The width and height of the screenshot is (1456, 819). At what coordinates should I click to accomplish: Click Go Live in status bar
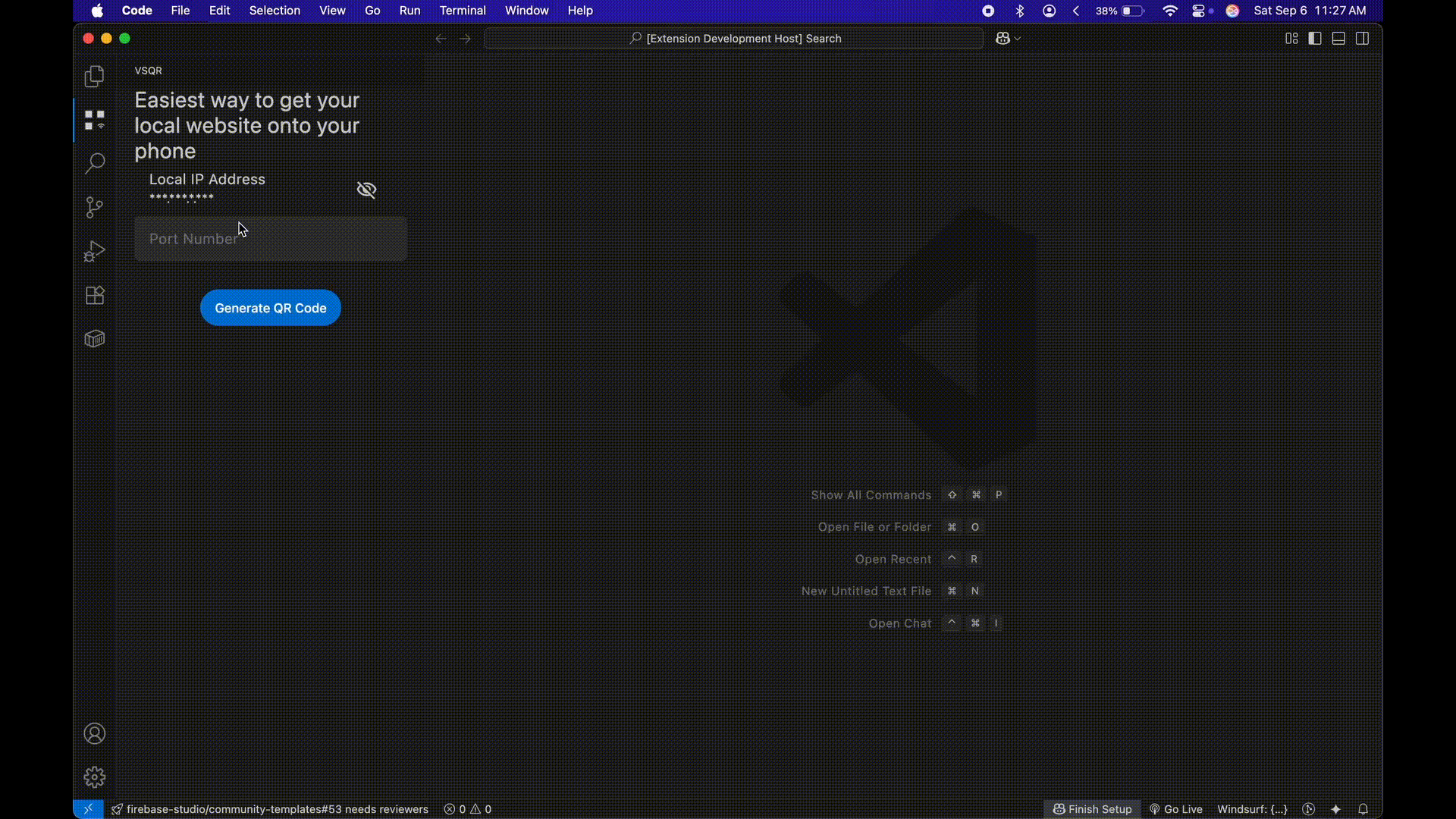pos(1176,809)
